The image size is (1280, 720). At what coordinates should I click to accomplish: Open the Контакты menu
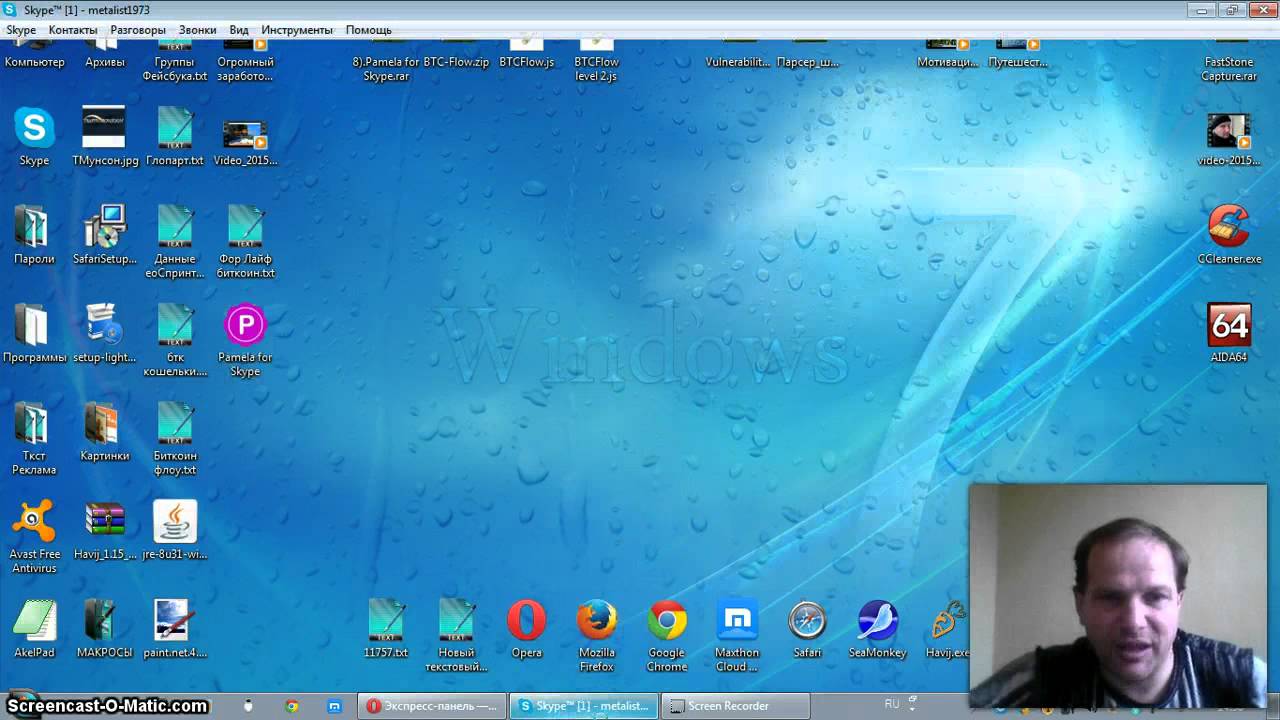(x=73, y=30)
